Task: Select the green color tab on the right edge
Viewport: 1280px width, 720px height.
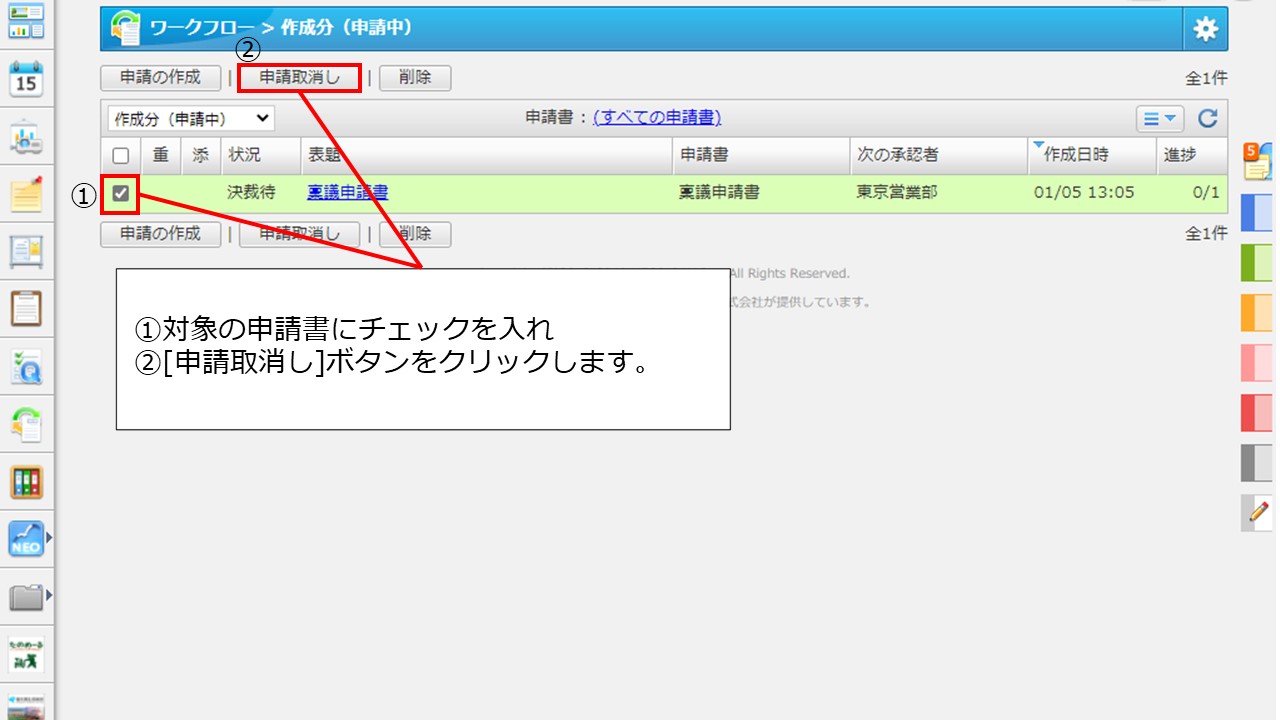Action: [x=1256, y=262]
